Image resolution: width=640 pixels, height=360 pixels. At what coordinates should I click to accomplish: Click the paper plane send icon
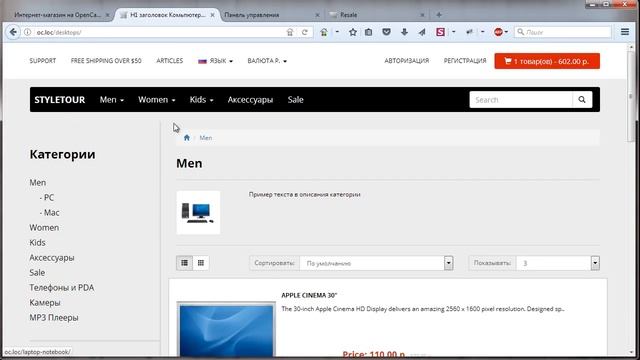tap(422, 32)
